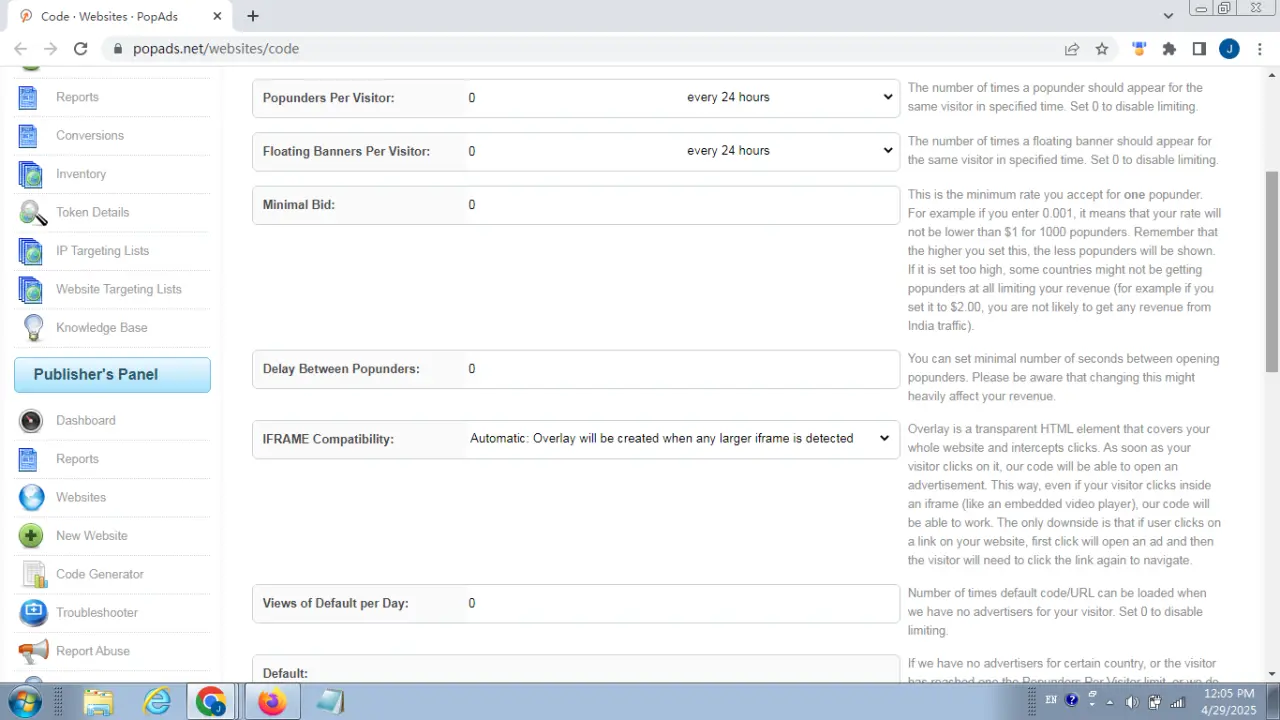Viewport: 1280px width, 720px height.
Task: Click the Report Abuse megaphone icon
Action: (33, 651)
